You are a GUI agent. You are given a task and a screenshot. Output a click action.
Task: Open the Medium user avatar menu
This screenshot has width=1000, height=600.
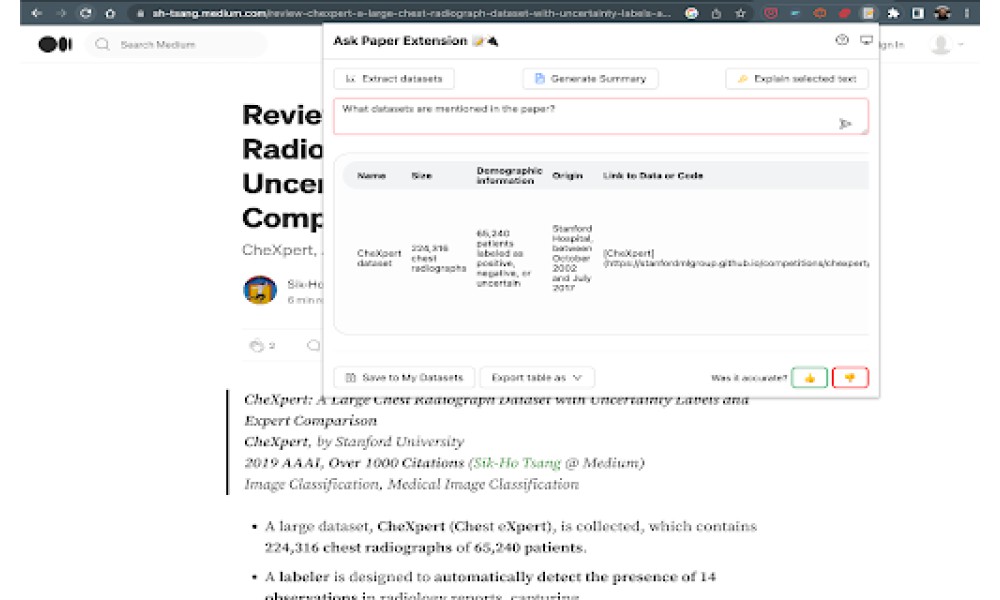(946, 45)
